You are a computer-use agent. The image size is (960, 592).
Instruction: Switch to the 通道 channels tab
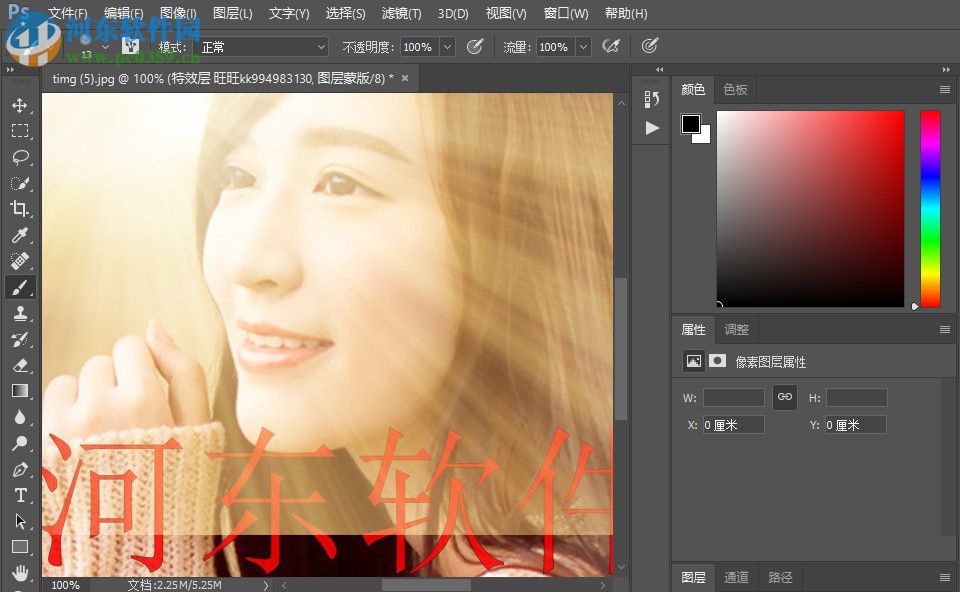pyautogui.click(x=736, y=577)
